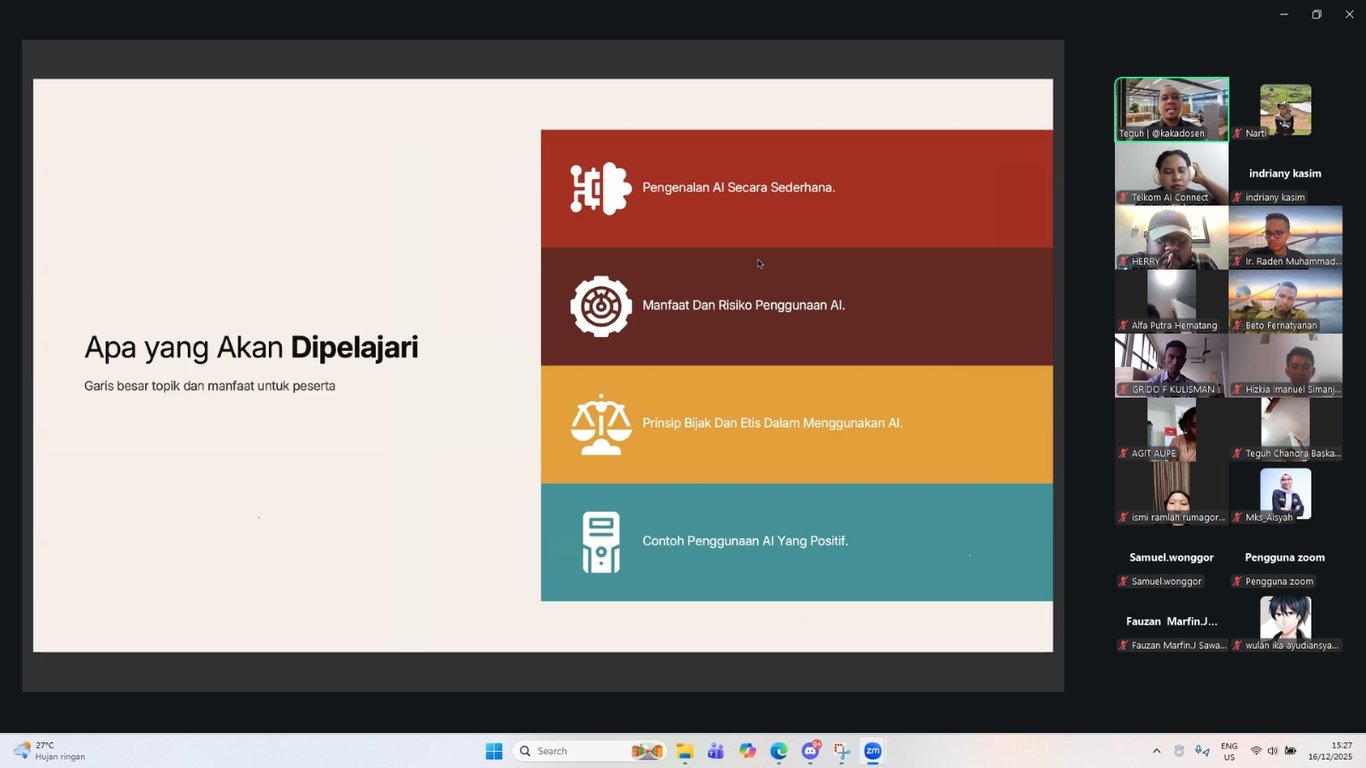Select the AGIT AUPE video tile
Viewport: 1366px width, 768px height.
pos(1172,430)
